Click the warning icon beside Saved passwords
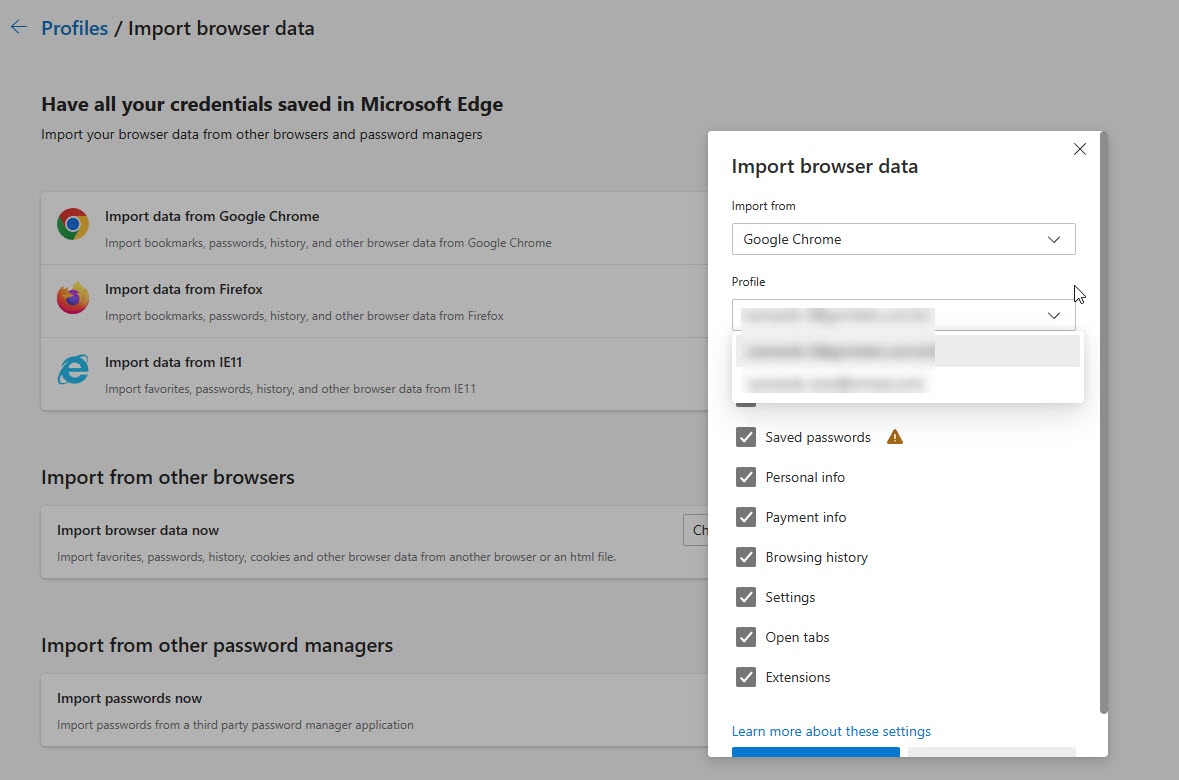Screen dimensions: 1179x780 [895, 437]
